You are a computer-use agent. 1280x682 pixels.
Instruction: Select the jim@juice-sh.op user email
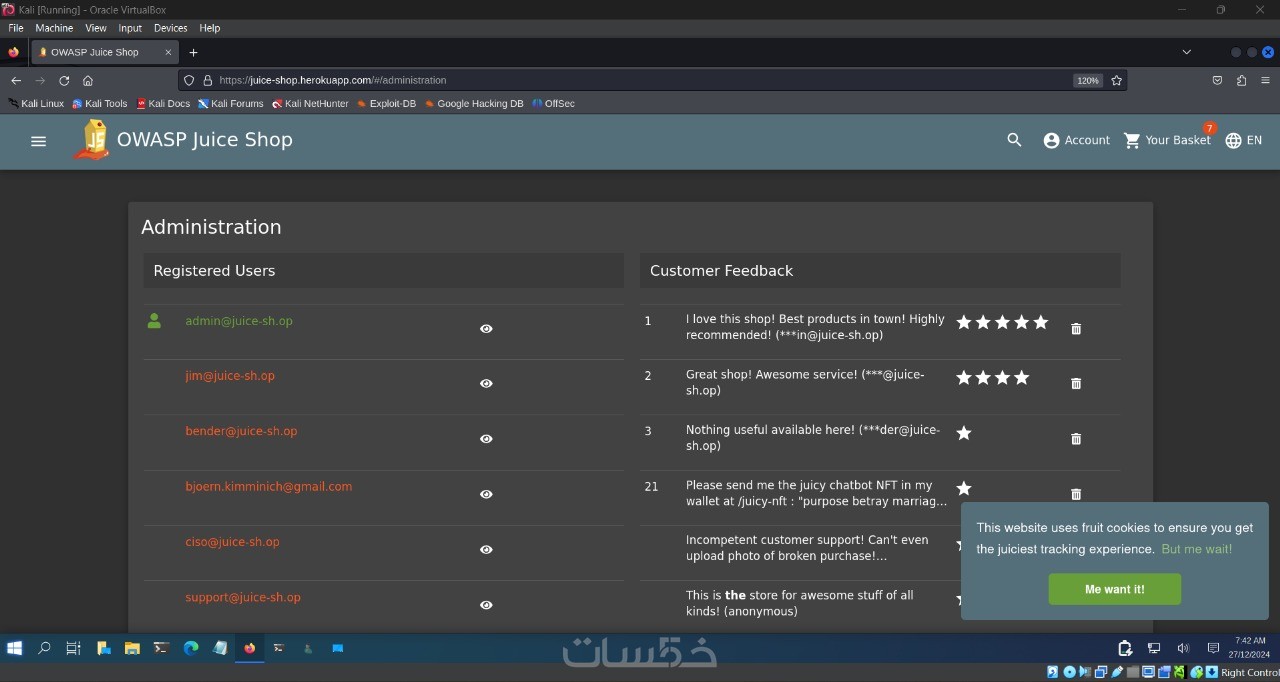coord(230,376)
